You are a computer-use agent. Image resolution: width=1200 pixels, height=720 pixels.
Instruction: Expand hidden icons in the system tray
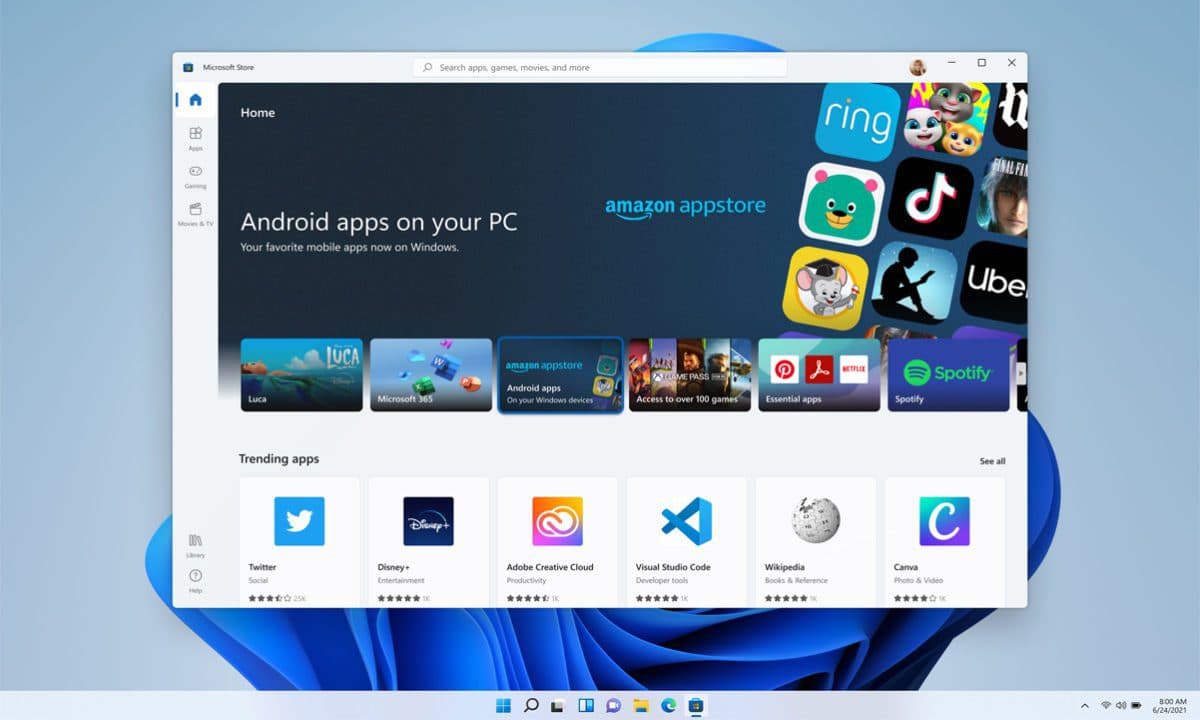click(x=1084, y=705)
